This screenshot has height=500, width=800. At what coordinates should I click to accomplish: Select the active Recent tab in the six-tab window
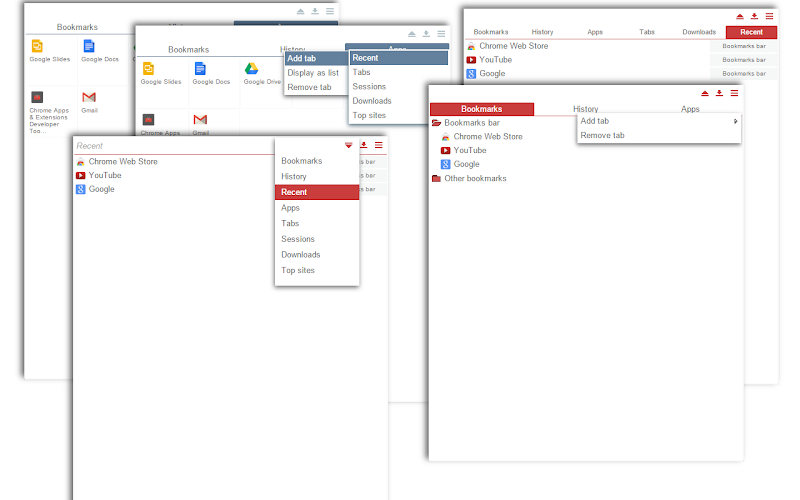pos(752,32)
